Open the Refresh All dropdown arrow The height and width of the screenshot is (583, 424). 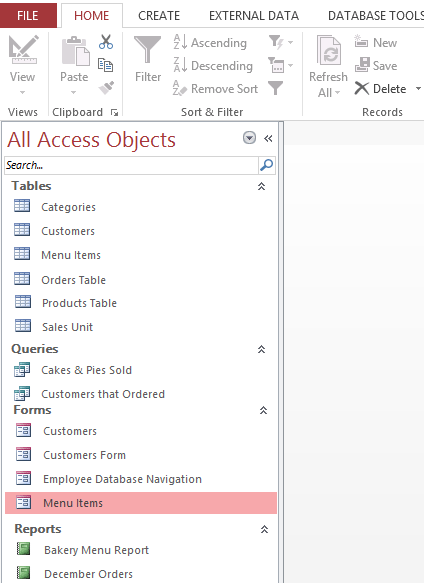(x=337, y=92)
